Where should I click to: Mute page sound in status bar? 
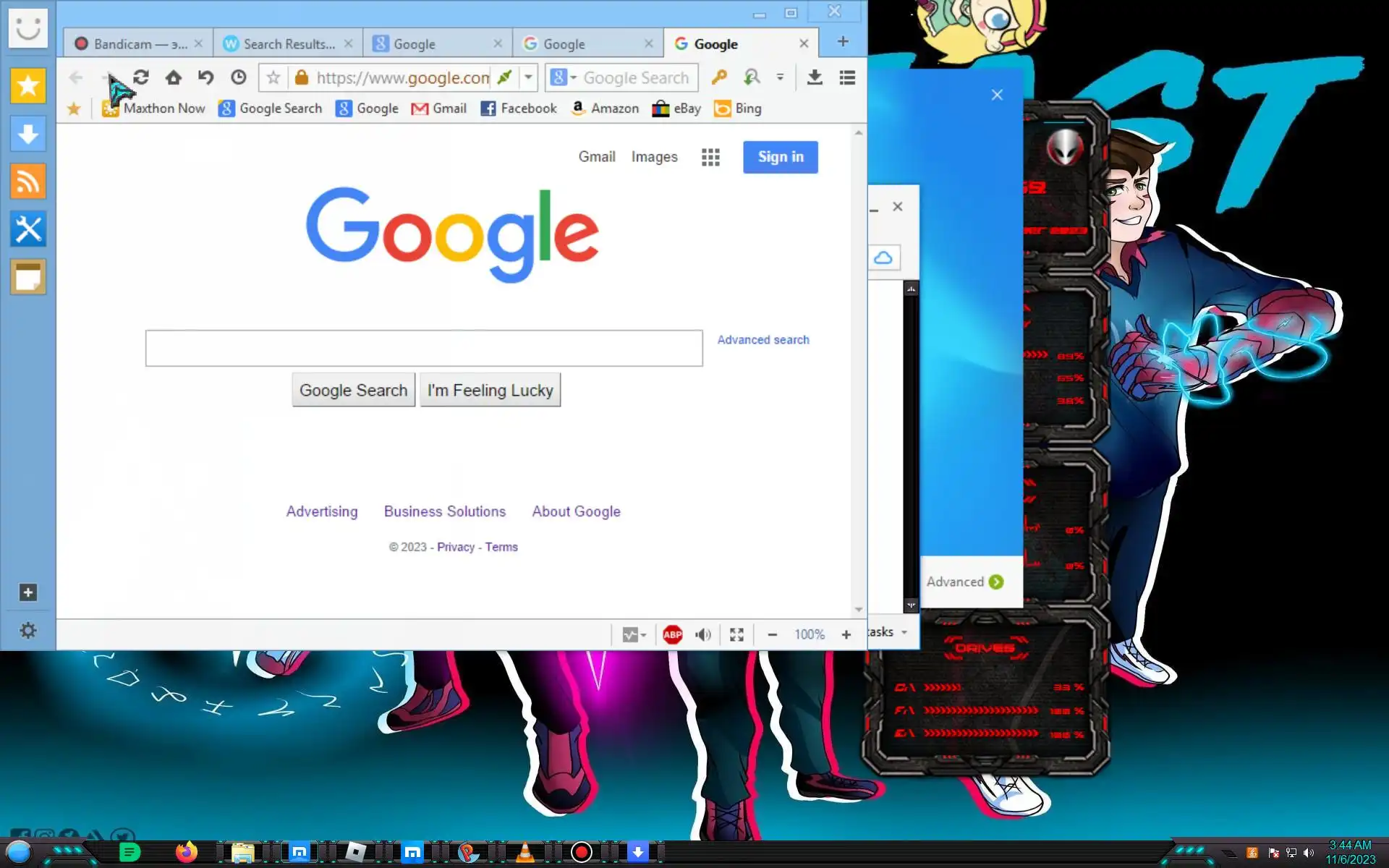click(x=702, y=634)
